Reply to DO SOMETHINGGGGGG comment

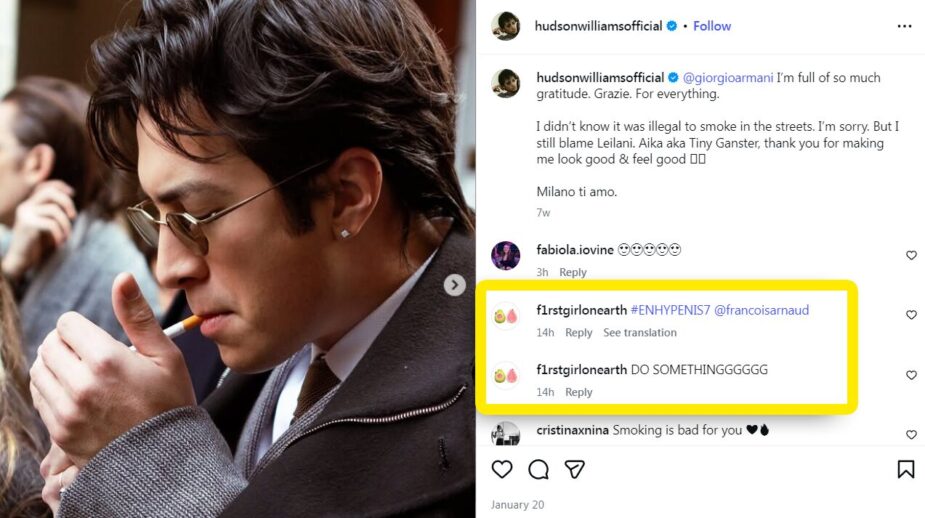pos(579,392)
